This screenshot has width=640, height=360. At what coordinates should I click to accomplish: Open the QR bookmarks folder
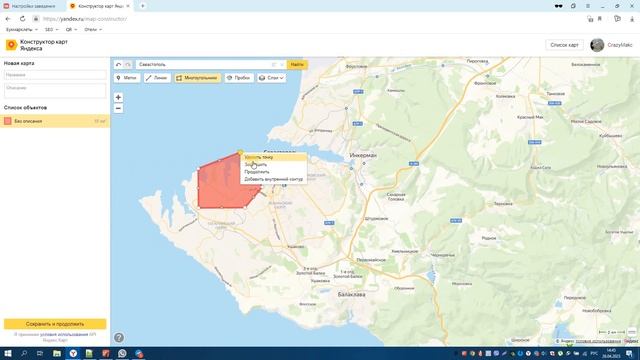pos(71,29)
